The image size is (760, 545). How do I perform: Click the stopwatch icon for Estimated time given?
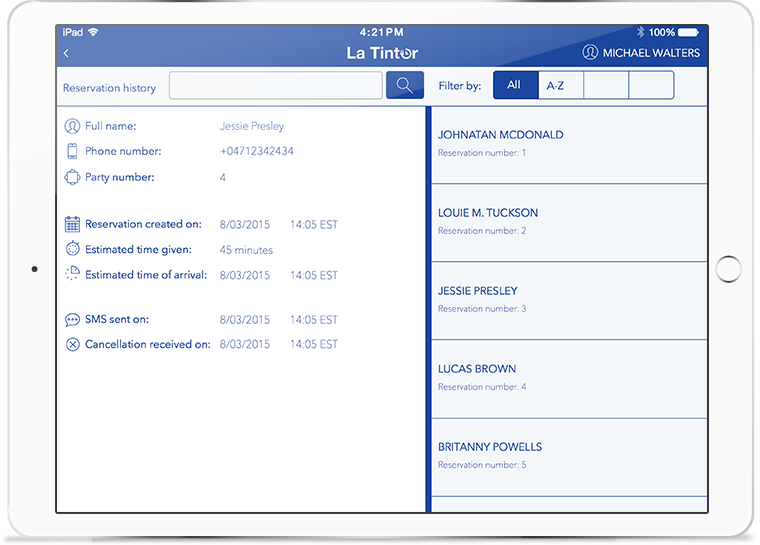[x=72, y=250]
